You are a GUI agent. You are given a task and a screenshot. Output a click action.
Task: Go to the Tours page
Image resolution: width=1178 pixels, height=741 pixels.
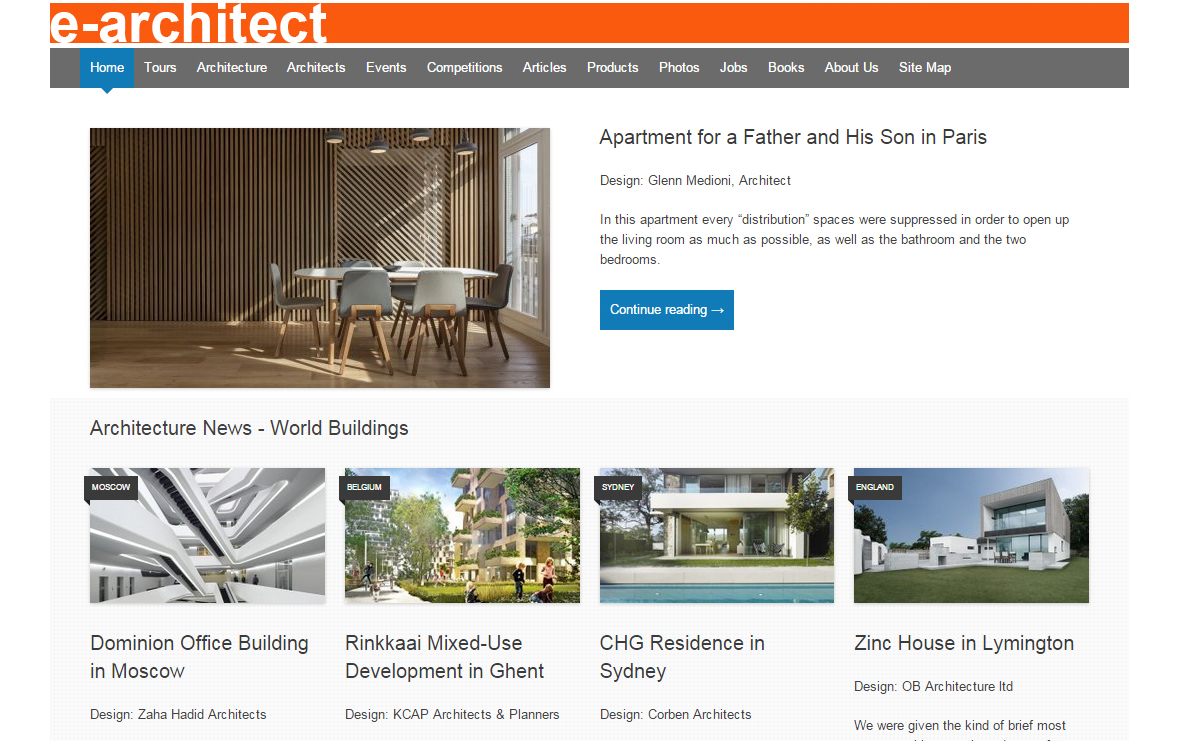point(160,68)
